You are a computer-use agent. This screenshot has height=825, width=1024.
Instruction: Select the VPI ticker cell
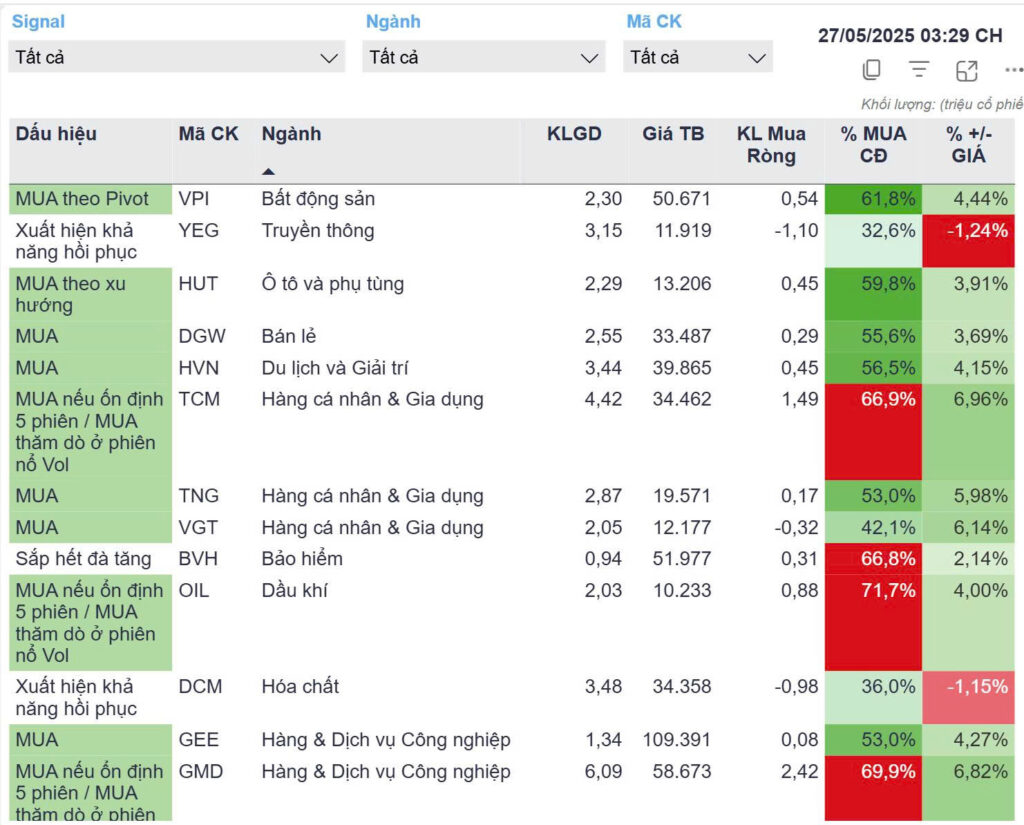click(x=194, y=199)
